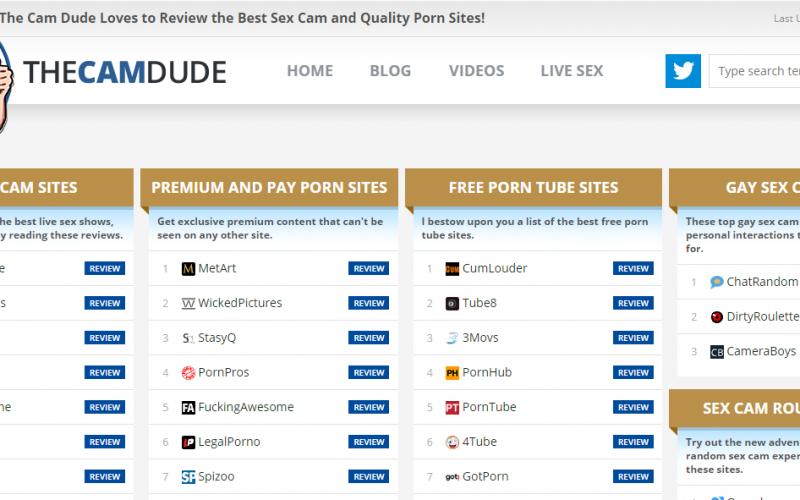This screenshot has width=800, height=500.
Task: Open the ChatRandom link
Action: tap(762, 282)
